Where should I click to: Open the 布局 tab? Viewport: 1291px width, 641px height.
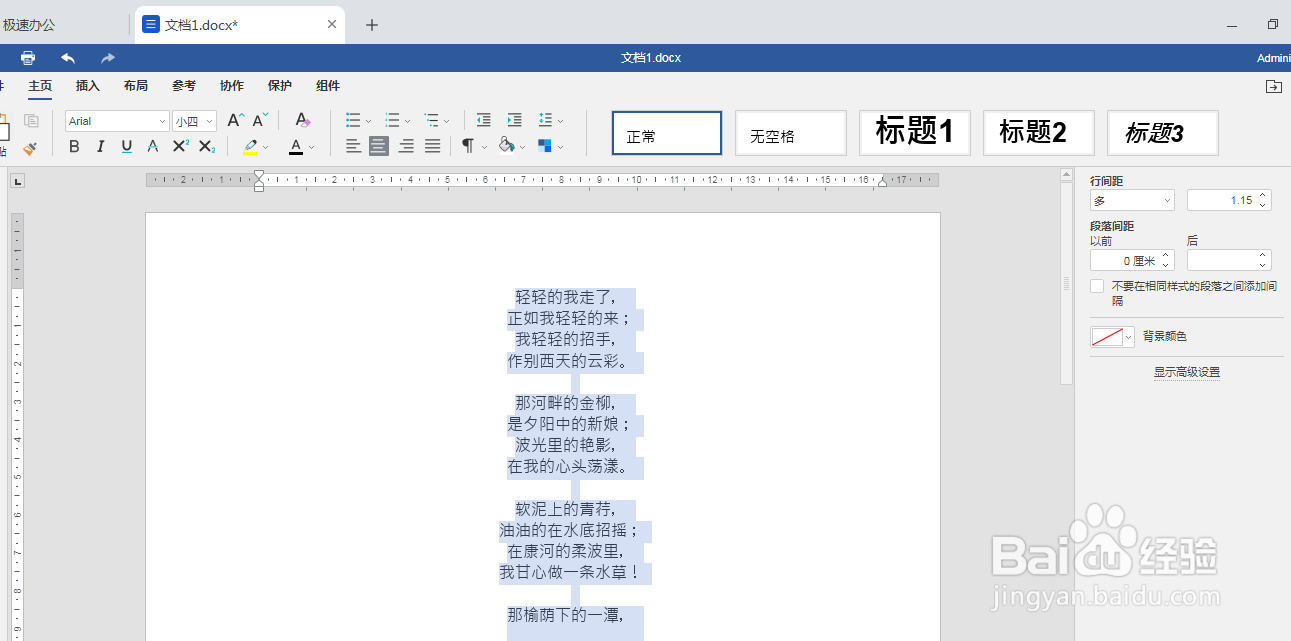pos(136,86)
